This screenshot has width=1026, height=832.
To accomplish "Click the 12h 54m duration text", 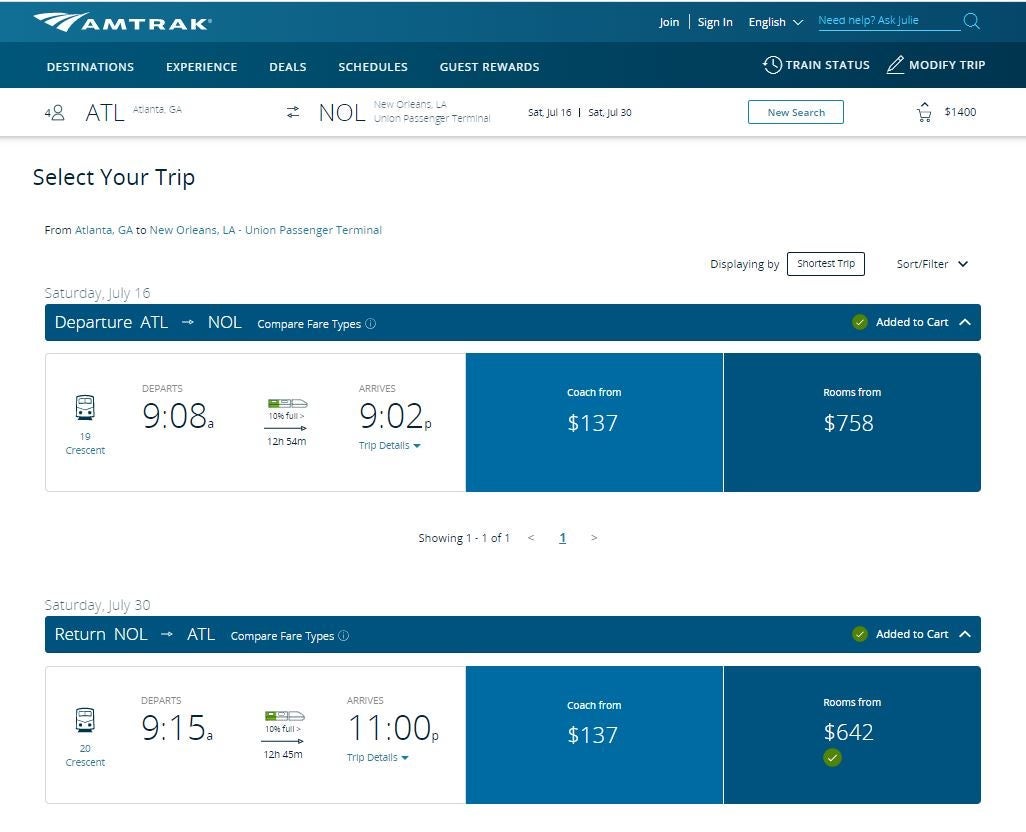I will click(287, 442).
